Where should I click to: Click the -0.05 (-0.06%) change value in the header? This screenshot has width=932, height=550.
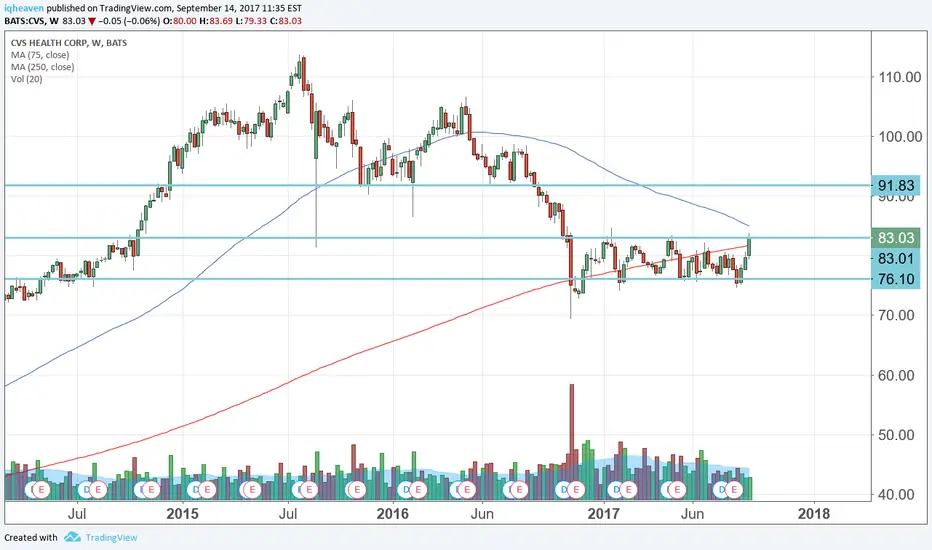pyautogui.click(x=129, y=21)
